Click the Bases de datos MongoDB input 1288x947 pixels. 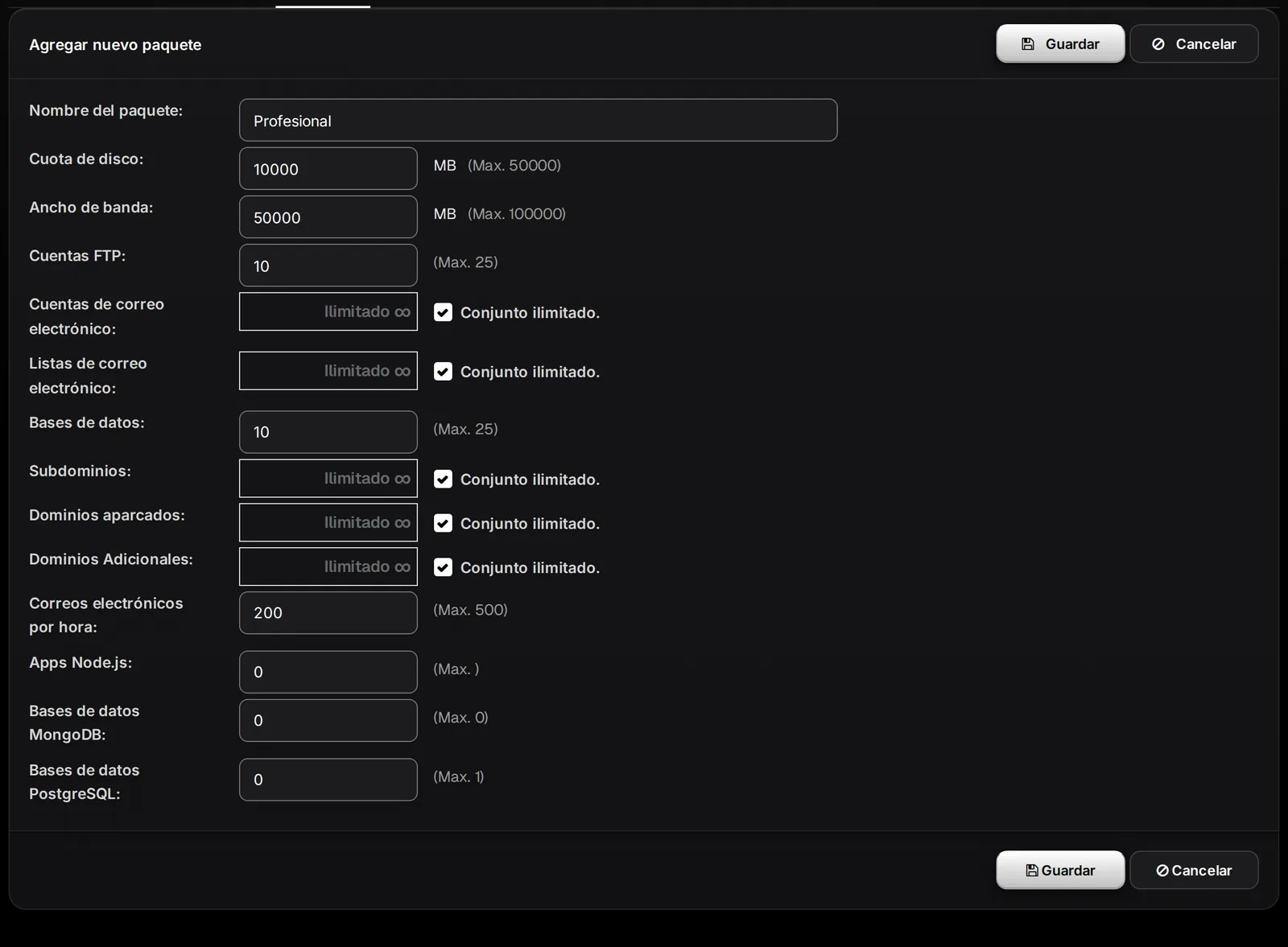[328, 720]
